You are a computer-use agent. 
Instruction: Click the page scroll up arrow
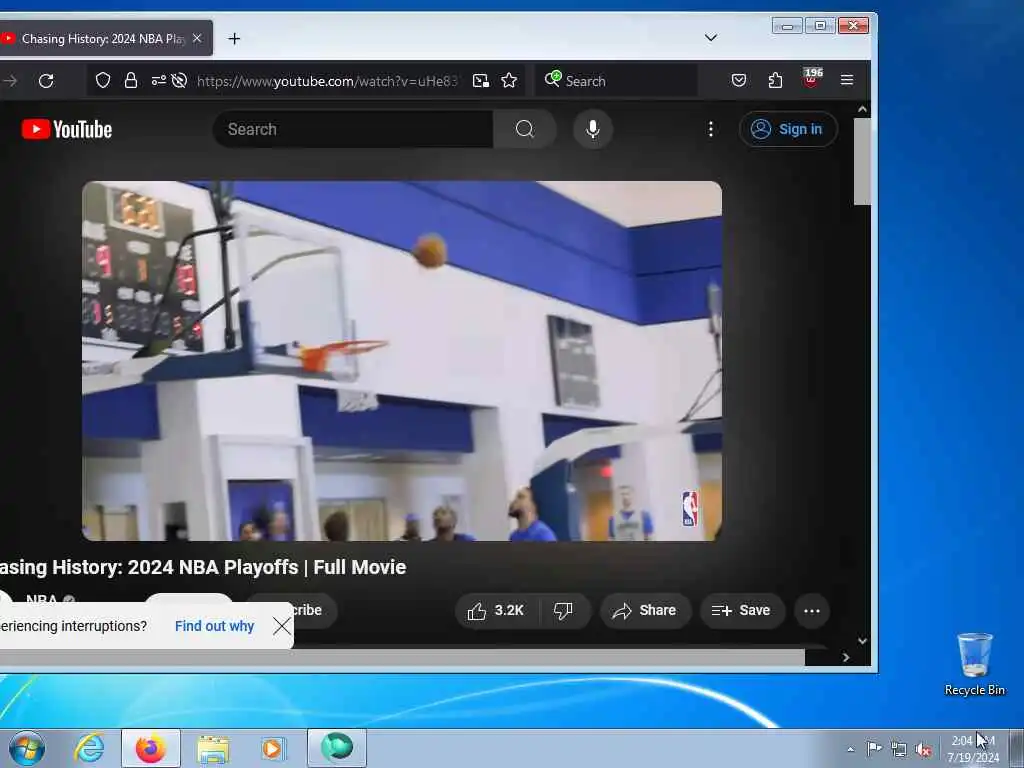point(862,110)
